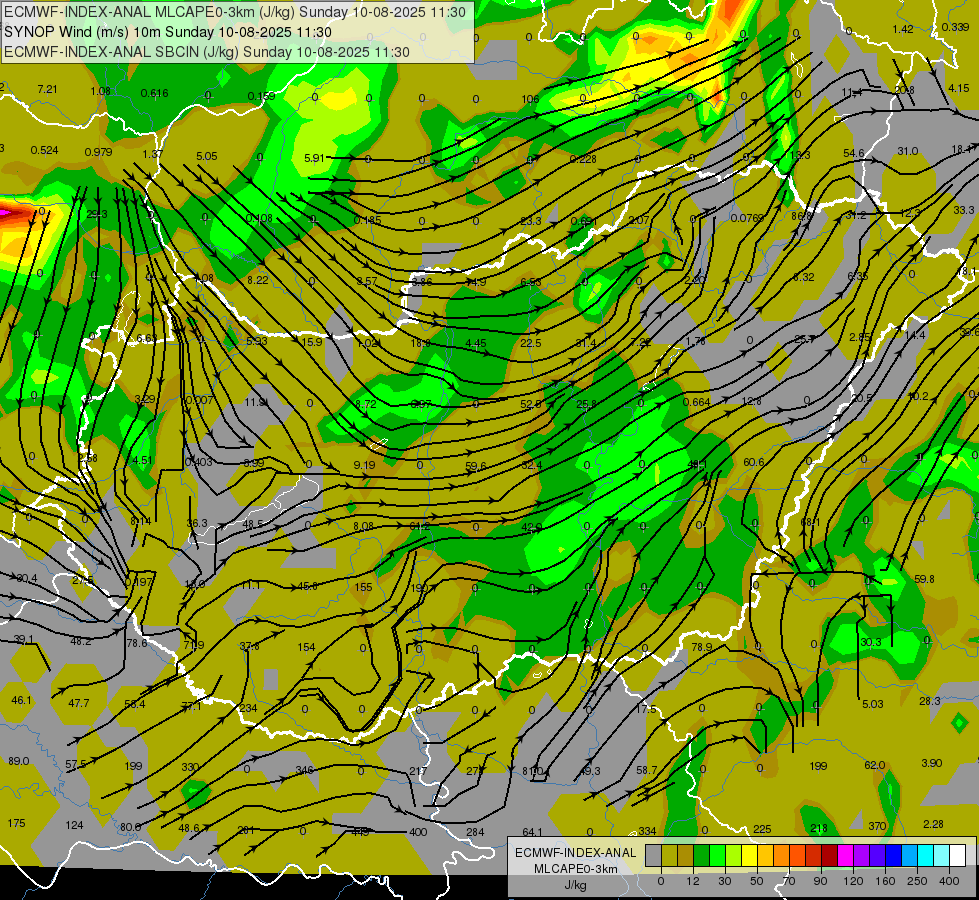The image size is (979, 900).
Task: Click the map value 78.9
Action: 702,647
